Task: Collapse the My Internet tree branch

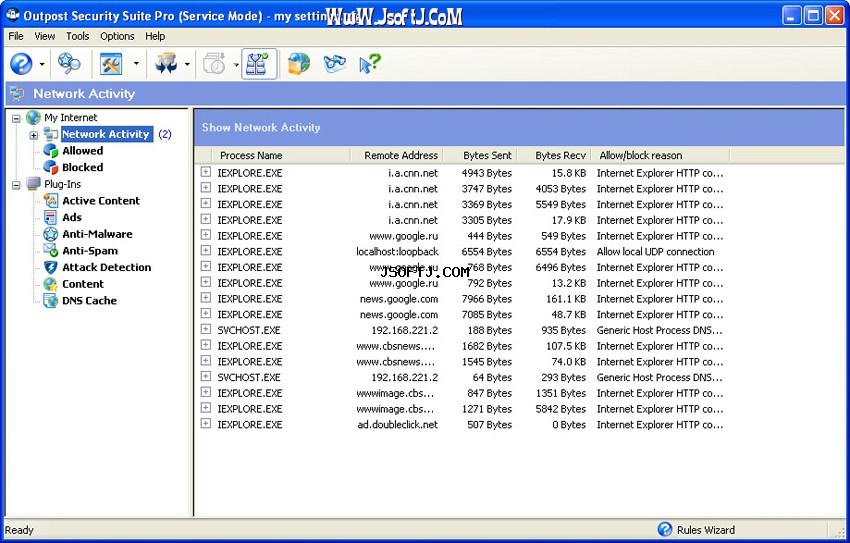Action: pos(16,118)
